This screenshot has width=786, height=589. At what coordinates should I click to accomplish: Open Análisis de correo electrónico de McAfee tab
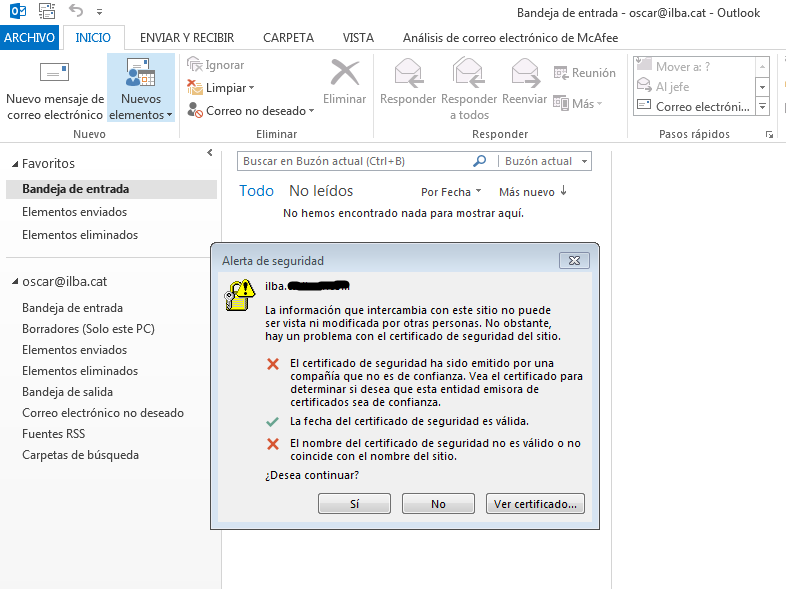[510, 38]
